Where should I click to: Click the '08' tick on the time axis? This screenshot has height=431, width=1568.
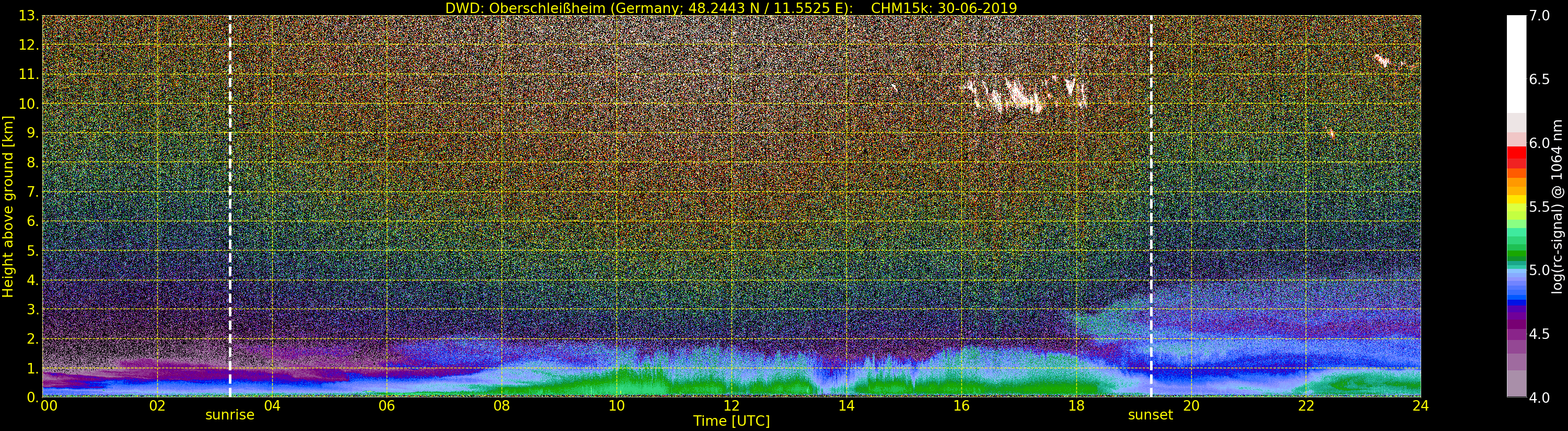tap(502, 405)
